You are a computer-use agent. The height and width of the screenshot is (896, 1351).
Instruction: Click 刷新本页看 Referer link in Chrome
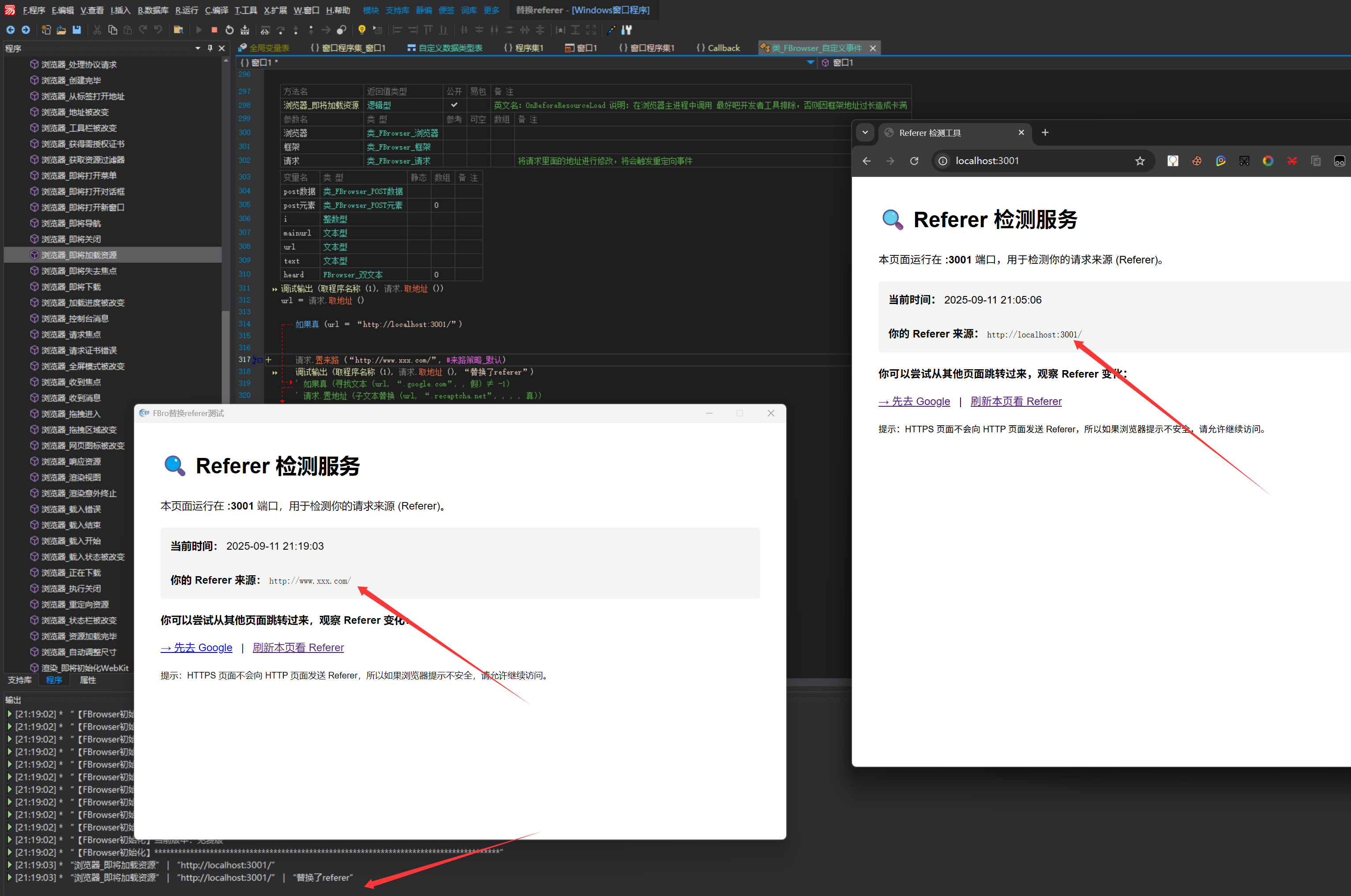(1016, 401)
